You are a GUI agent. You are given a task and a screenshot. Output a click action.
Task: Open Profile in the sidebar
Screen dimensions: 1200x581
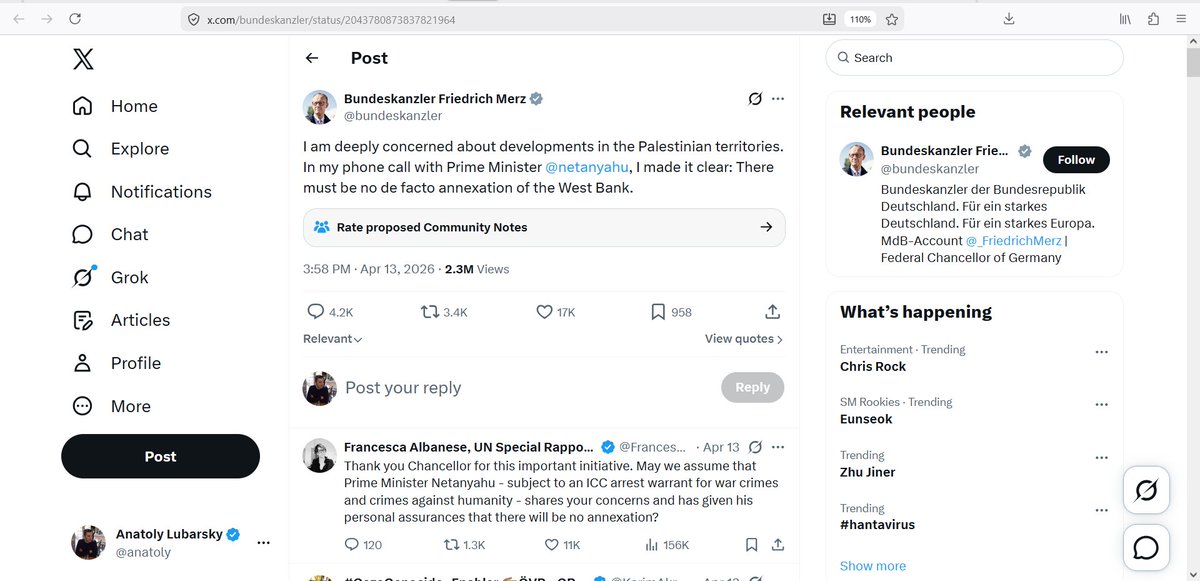click(116, 363)
